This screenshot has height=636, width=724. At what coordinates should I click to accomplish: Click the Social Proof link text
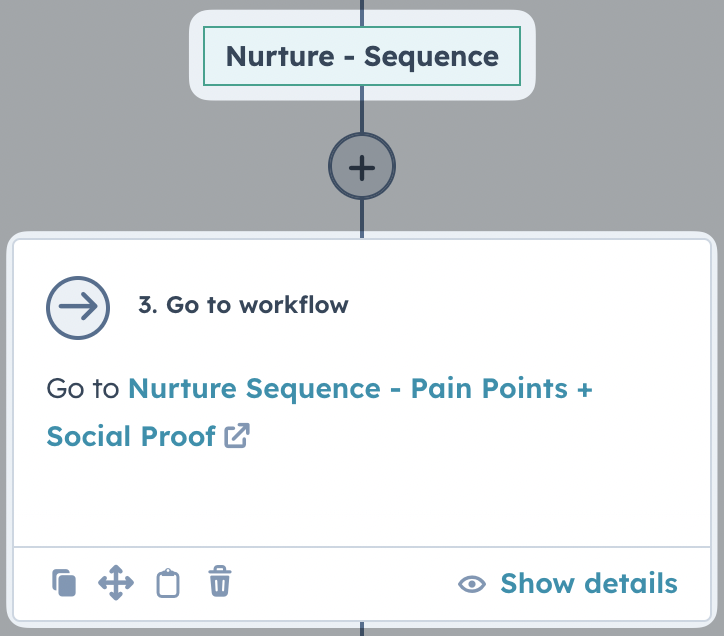(x=131, y=436)
